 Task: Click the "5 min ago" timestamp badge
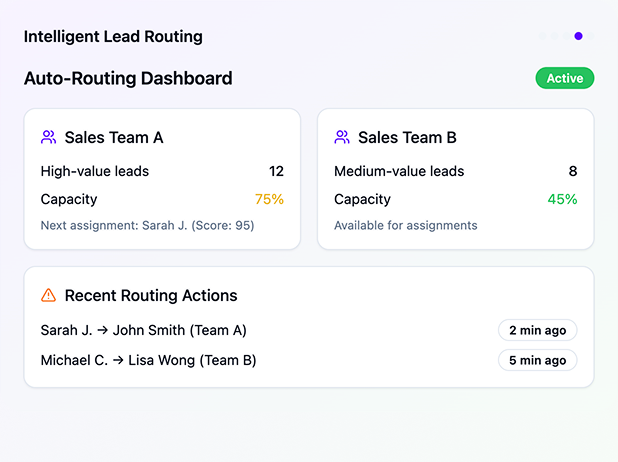click(537, 360)
